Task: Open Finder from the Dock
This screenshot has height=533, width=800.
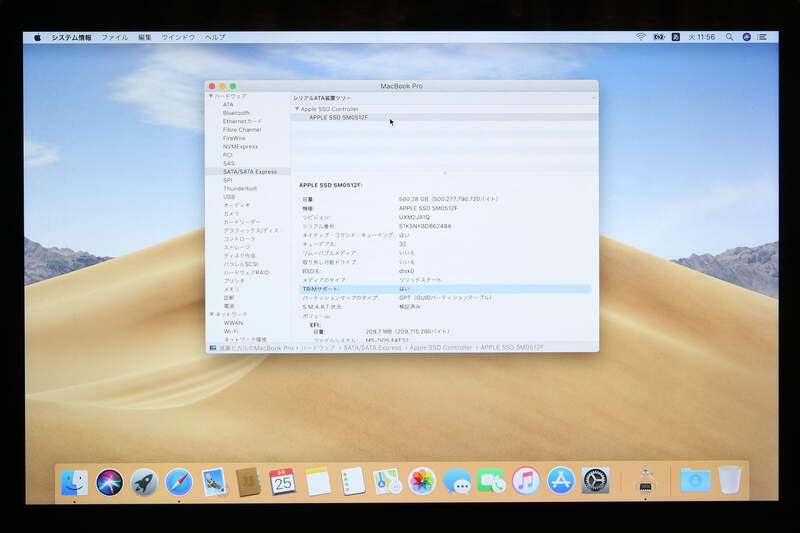Action: click(x=74, y=482)
